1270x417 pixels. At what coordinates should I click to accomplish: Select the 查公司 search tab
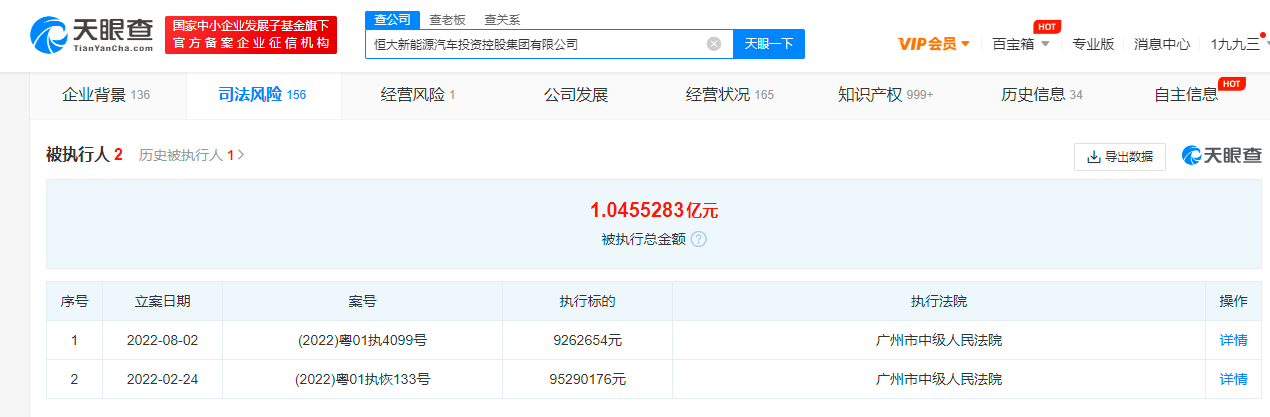coord(392,19)
